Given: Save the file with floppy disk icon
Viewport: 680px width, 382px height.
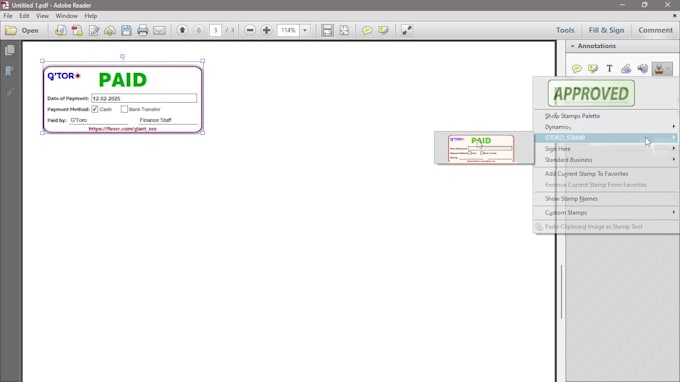Looking at the screenshot, I should [126, 30].
